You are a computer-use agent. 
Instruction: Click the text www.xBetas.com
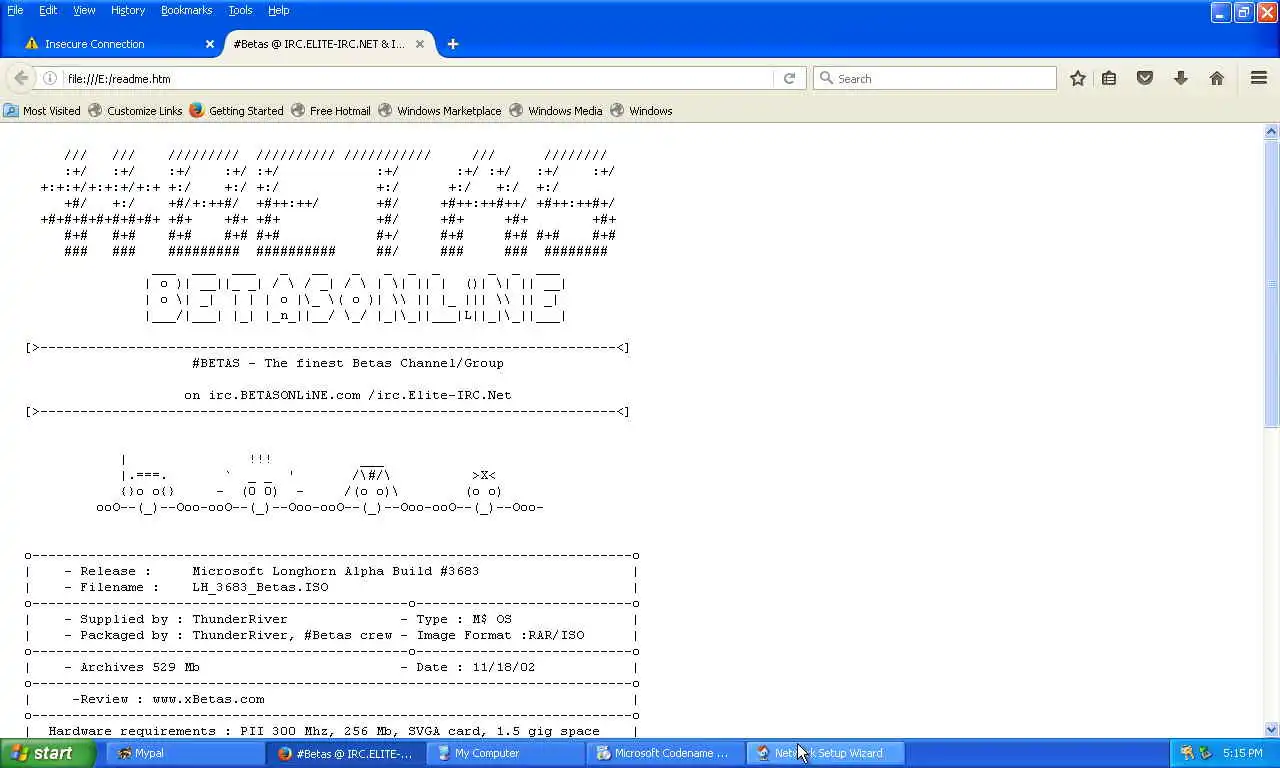[x=208, y=699]
